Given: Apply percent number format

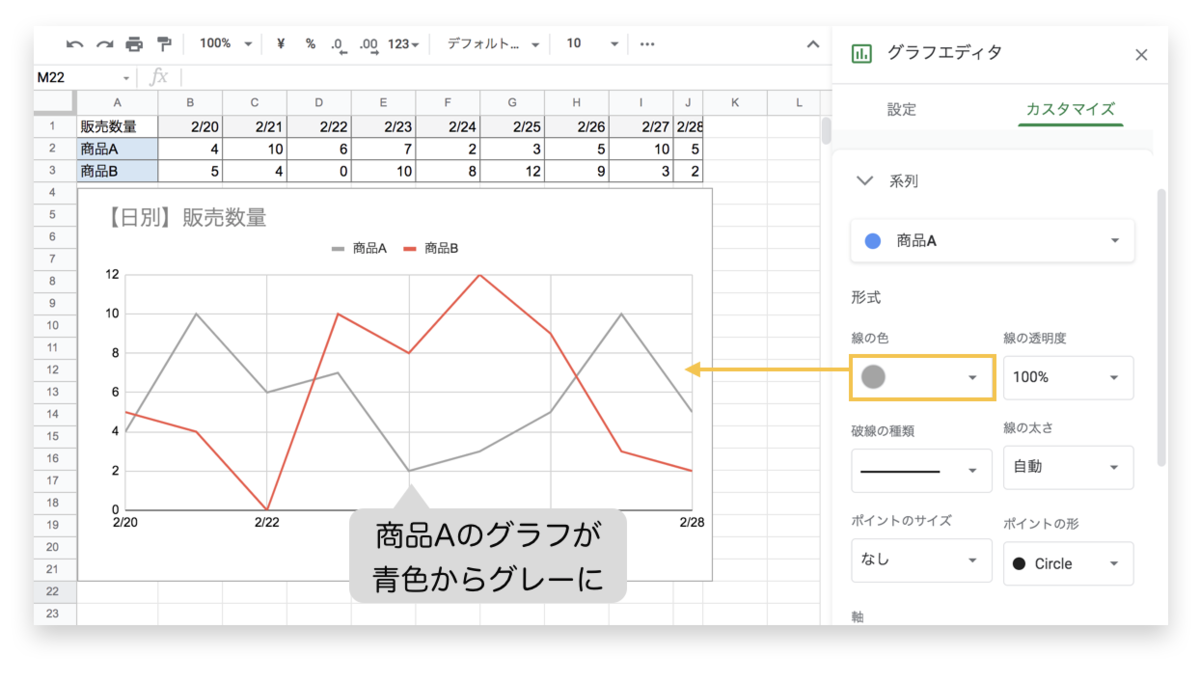Looking at the screenshot, I should (x=310, y=44).
